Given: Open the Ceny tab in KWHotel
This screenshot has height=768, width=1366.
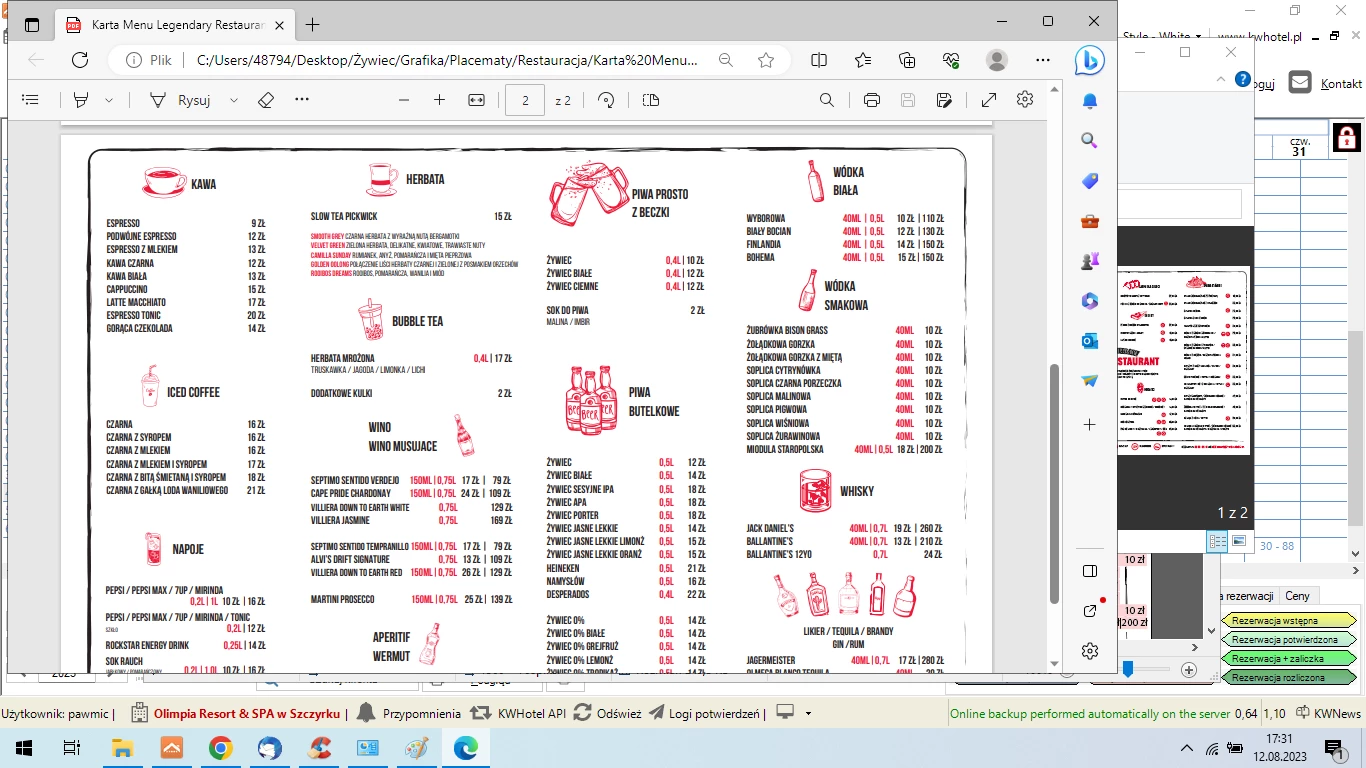Looking at the screenshot, I should tap(1297, 596).
